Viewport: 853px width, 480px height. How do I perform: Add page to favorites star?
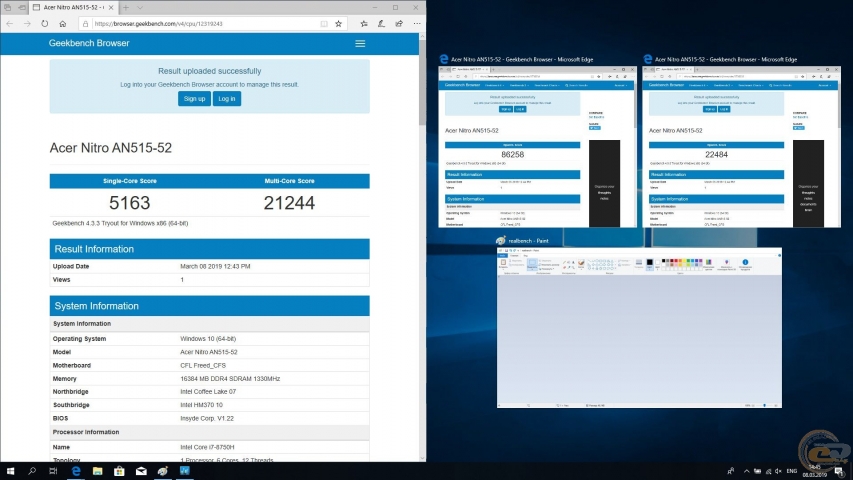point(338,24)
